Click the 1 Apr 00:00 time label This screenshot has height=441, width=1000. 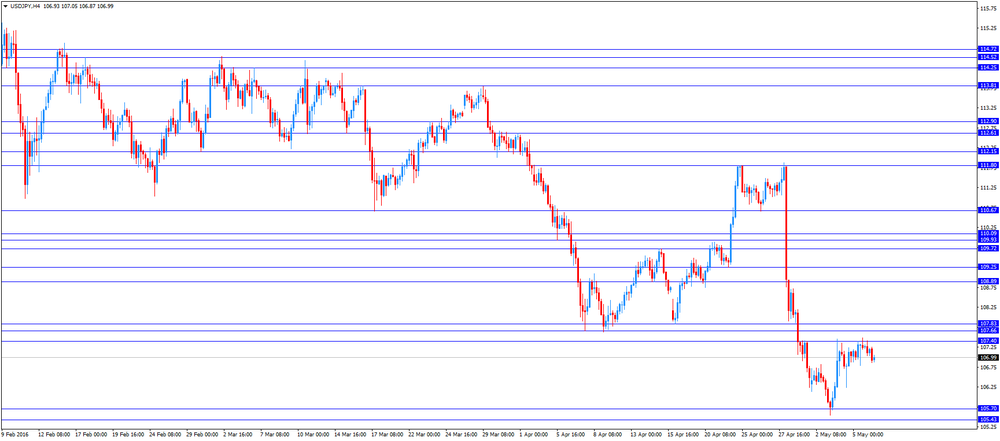[x=535, y=435]
